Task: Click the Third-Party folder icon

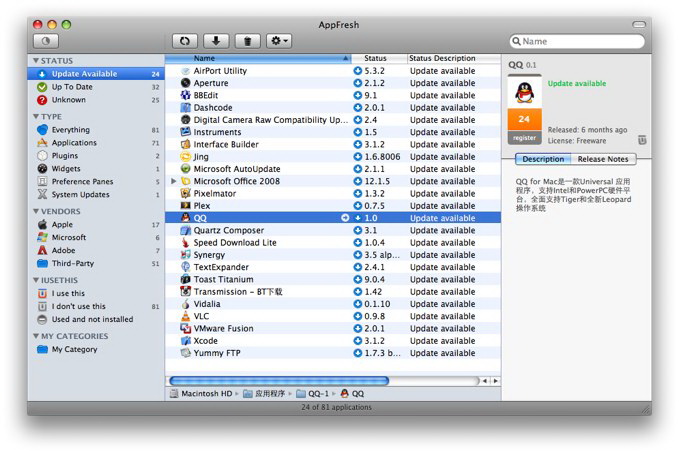Action: click(42, 263)
